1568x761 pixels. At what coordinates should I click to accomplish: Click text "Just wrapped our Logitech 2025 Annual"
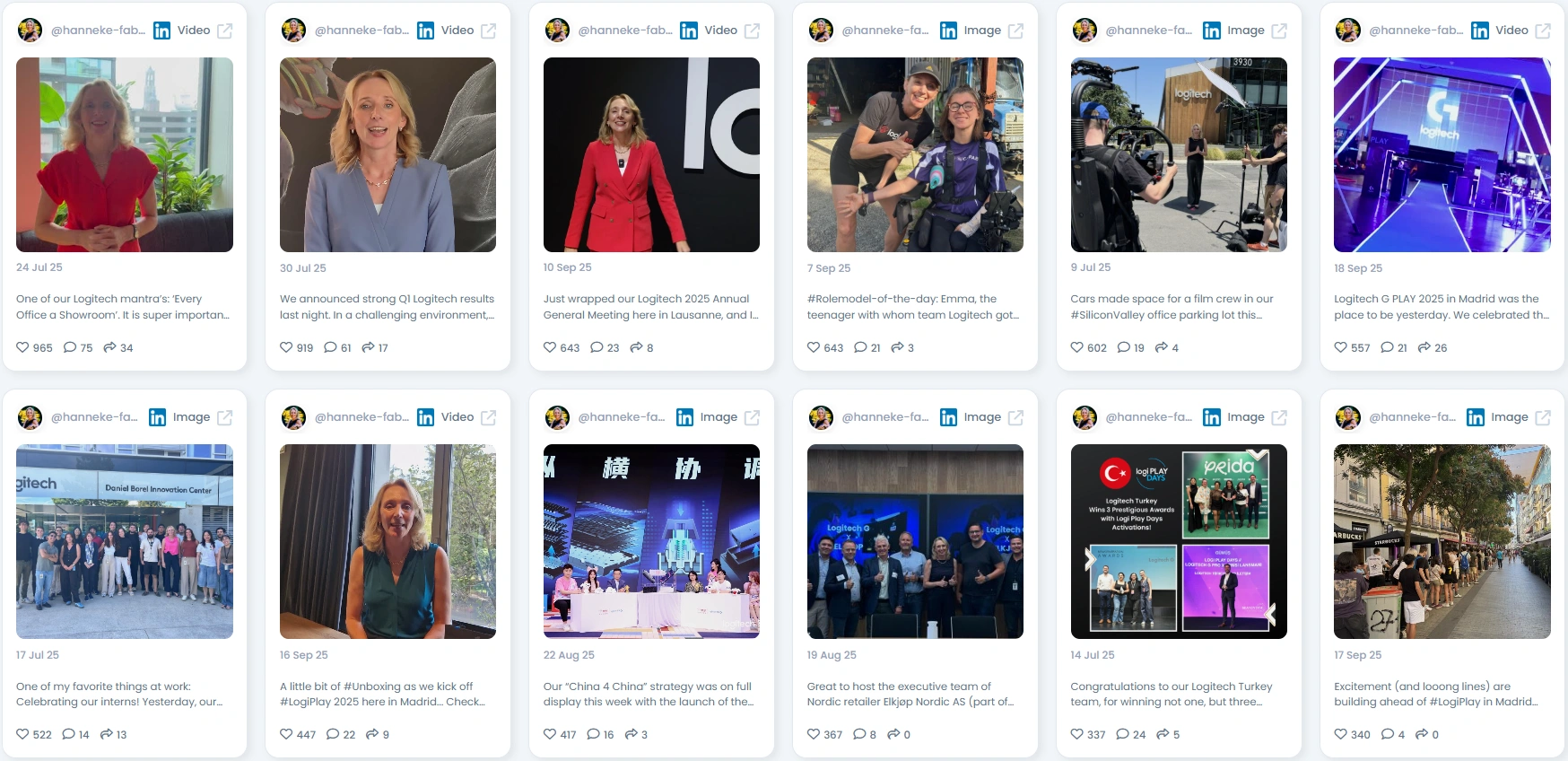tap(646, 299)
